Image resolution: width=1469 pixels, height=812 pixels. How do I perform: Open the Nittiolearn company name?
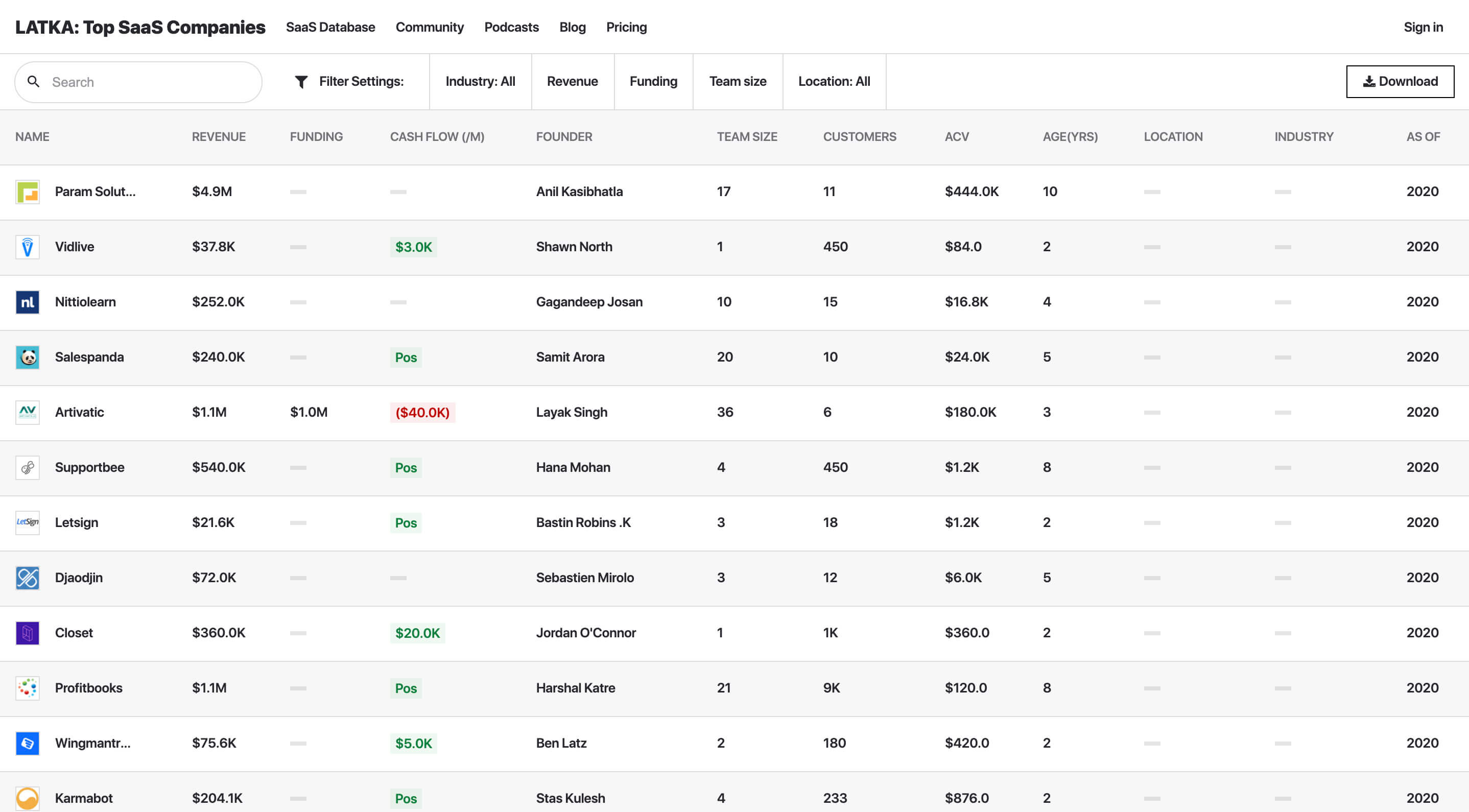(85, 302)
